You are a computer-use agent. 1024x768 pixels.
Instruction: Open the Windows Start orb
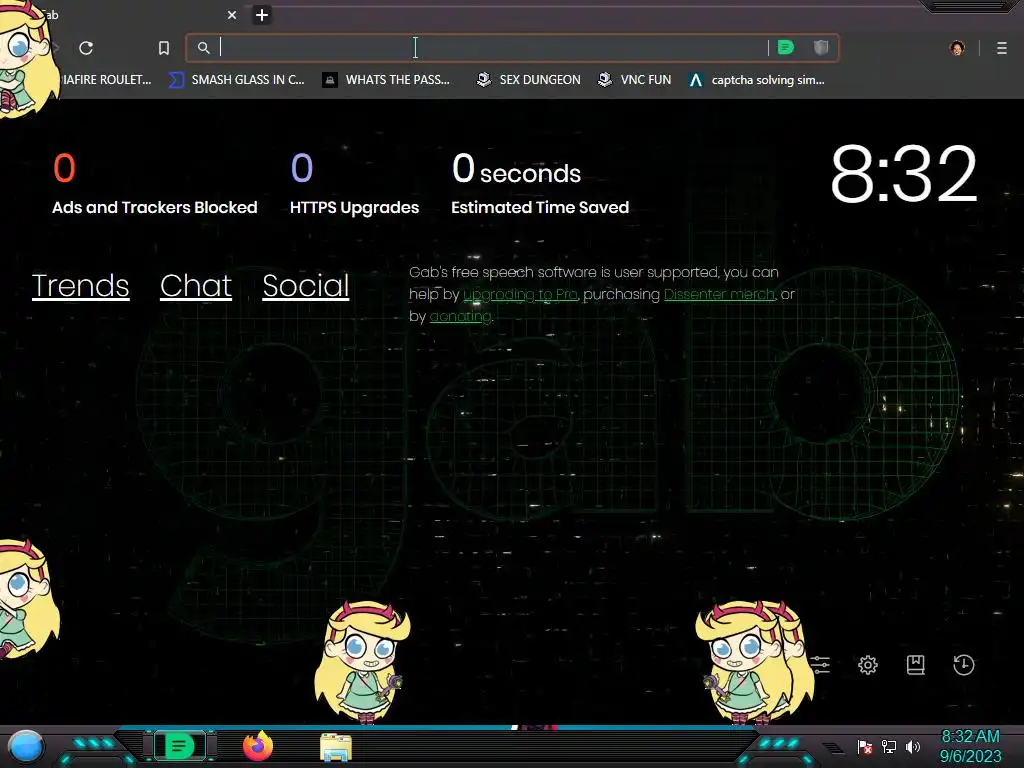[x=26, y=747]
